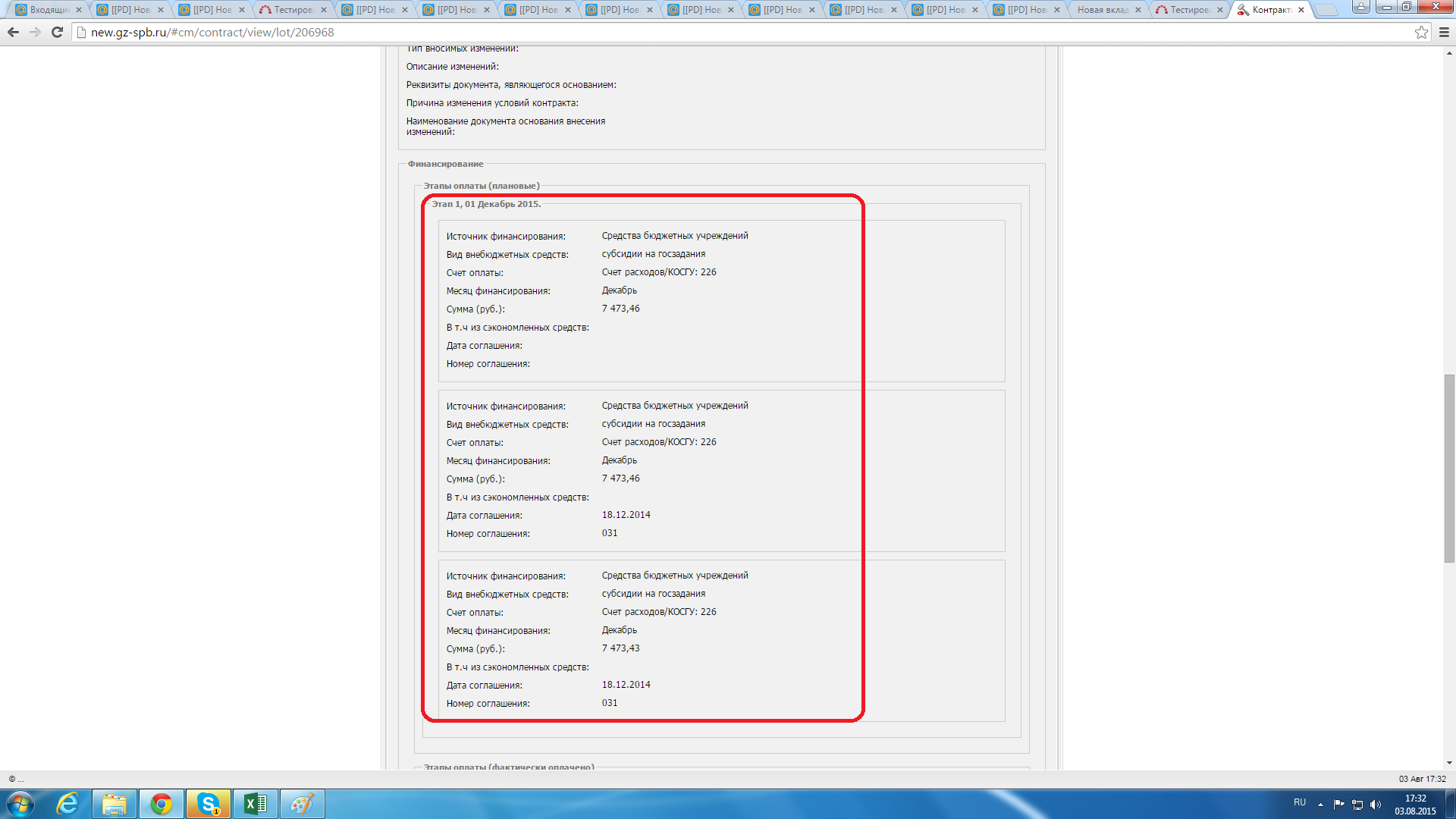Image resolution: width=1456 pixels, height=819 pixels.
Task: Bookmark this page with star icon
Action: coord(1421,32)
